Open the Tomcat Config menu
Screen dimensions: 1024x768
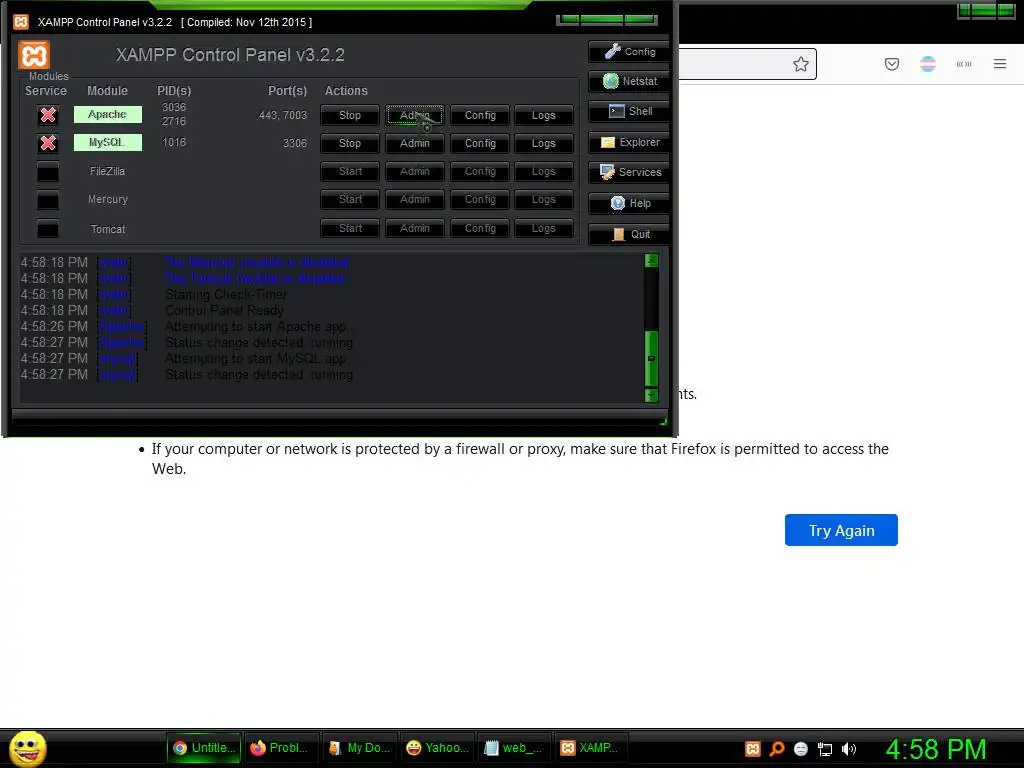click(480, 228)
